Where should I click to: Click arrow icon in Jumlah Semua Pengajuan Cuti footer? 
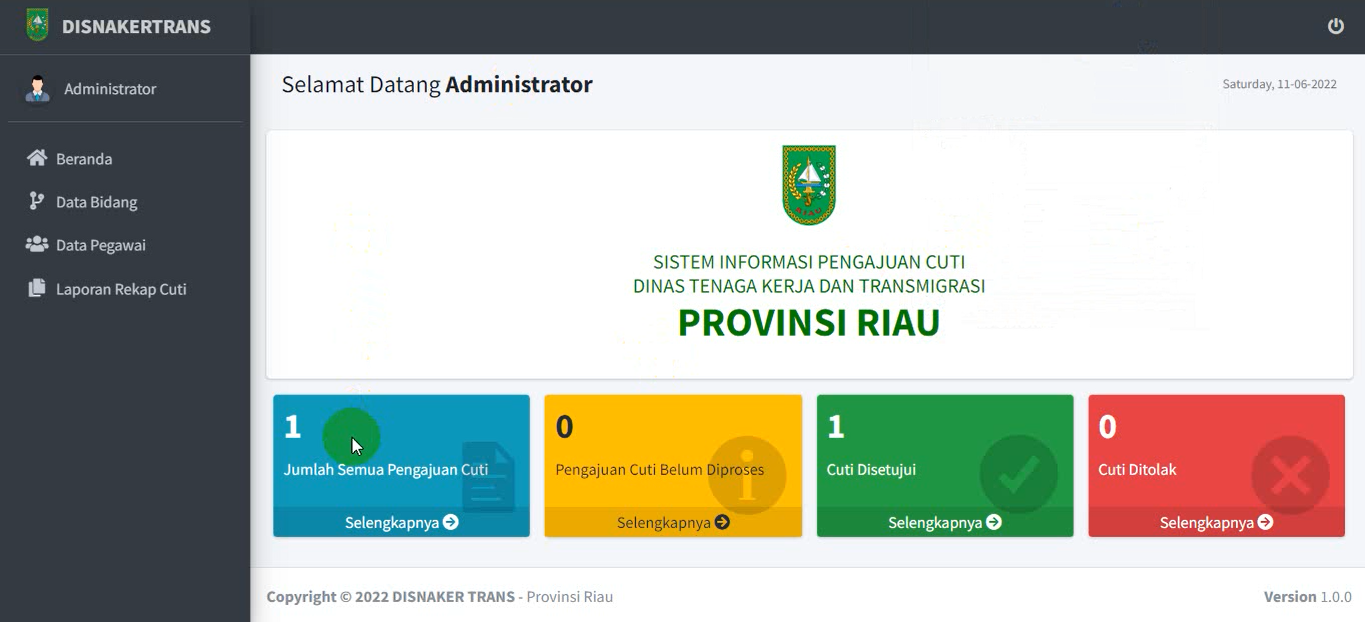451,522
